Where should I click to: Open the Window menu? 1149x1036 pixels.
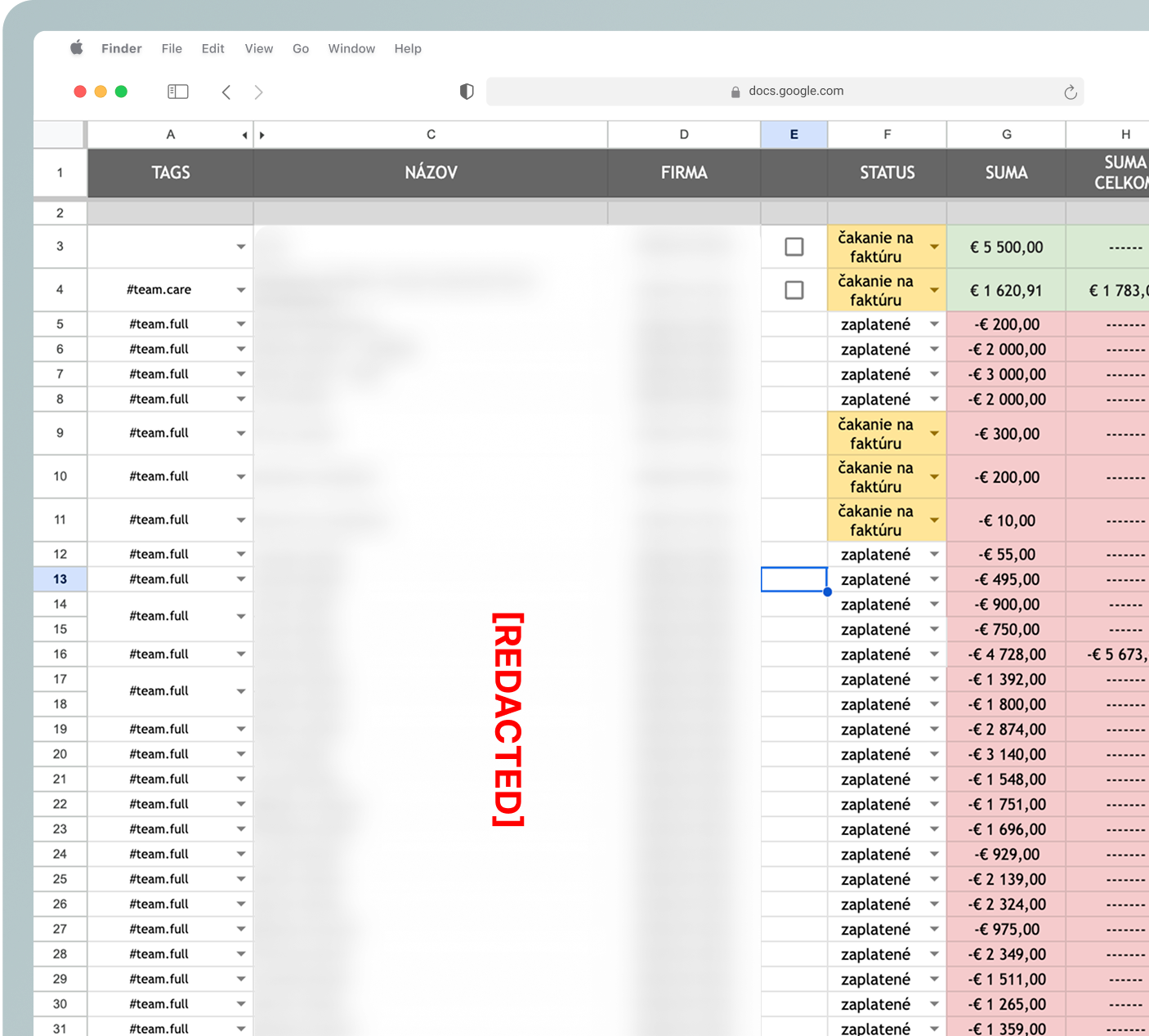click(351, 49)
